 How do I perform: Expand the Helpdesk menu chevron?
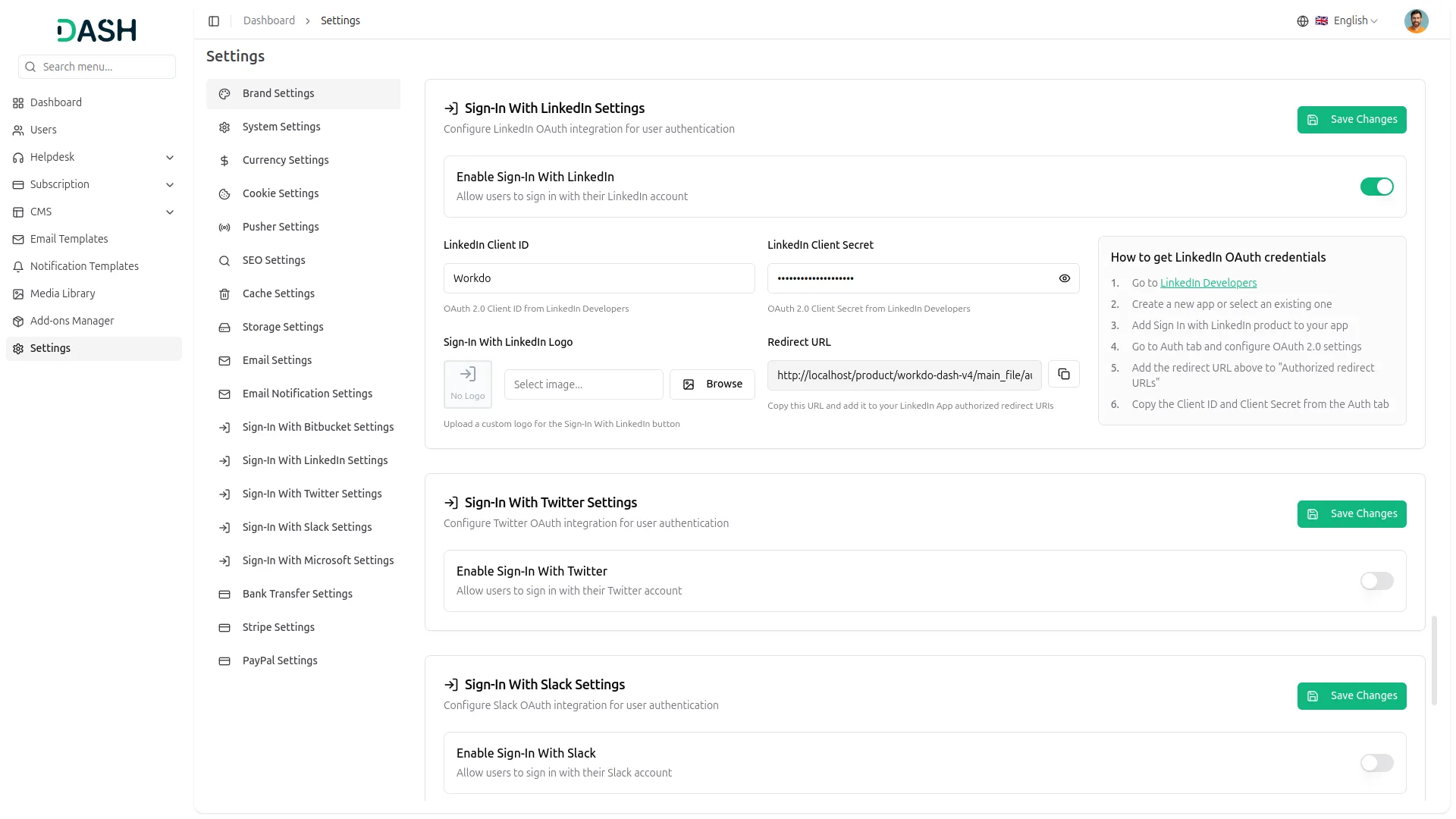pyautogui.click(x=170, y=158)
